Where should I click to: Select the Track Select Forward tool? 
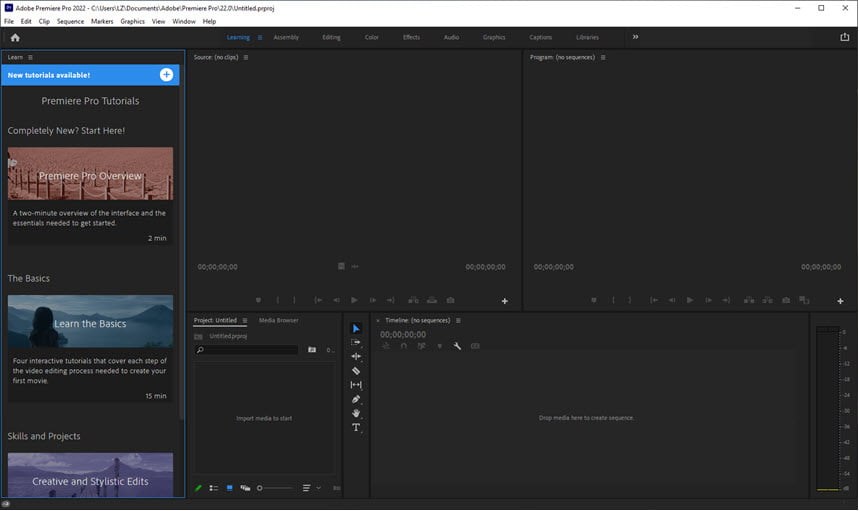point(356,342)
